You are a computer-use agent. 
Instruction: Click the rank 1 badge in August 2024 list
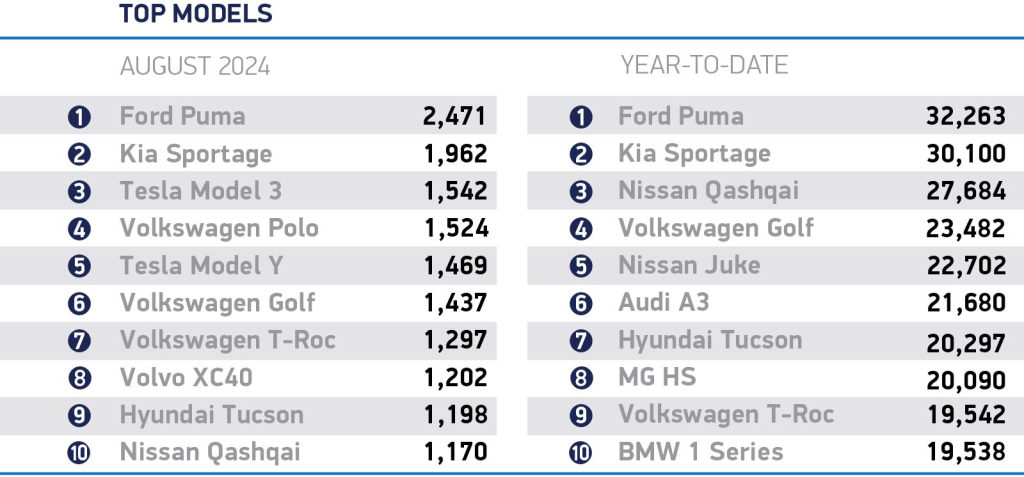[x=80, y=117]
